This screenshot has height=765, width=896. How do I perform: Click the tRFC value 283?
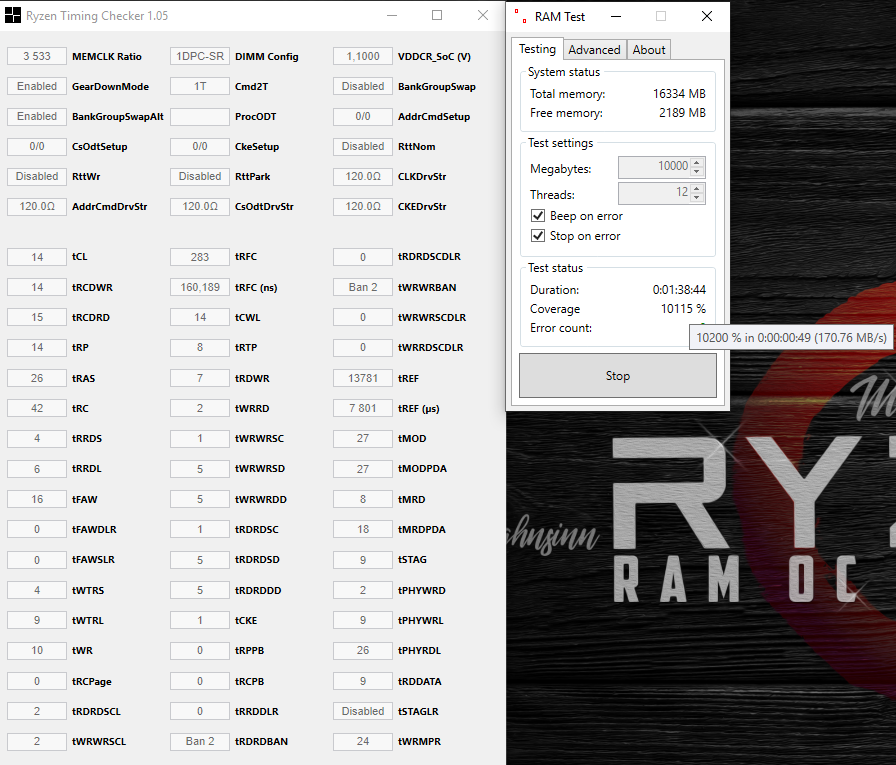point(200,257)
